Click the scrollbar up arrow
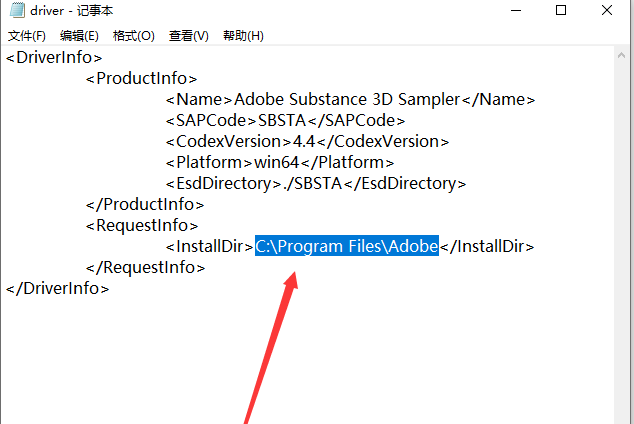Viewport: 634px width, 424px height. (621, 56)
